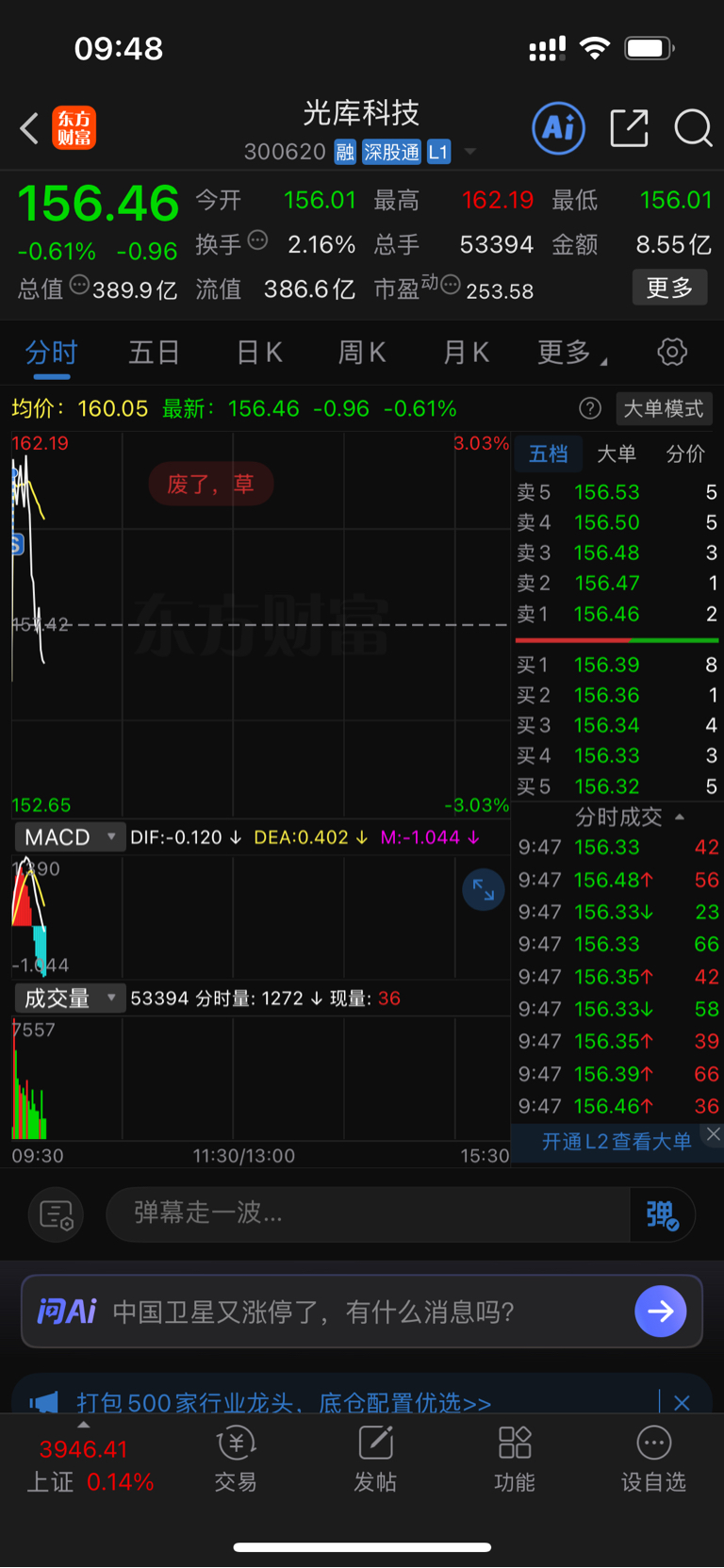This screenshot has height=1568, width=724.
Task: Tap the S marker on the chart
Action: (x=17, y=544)
